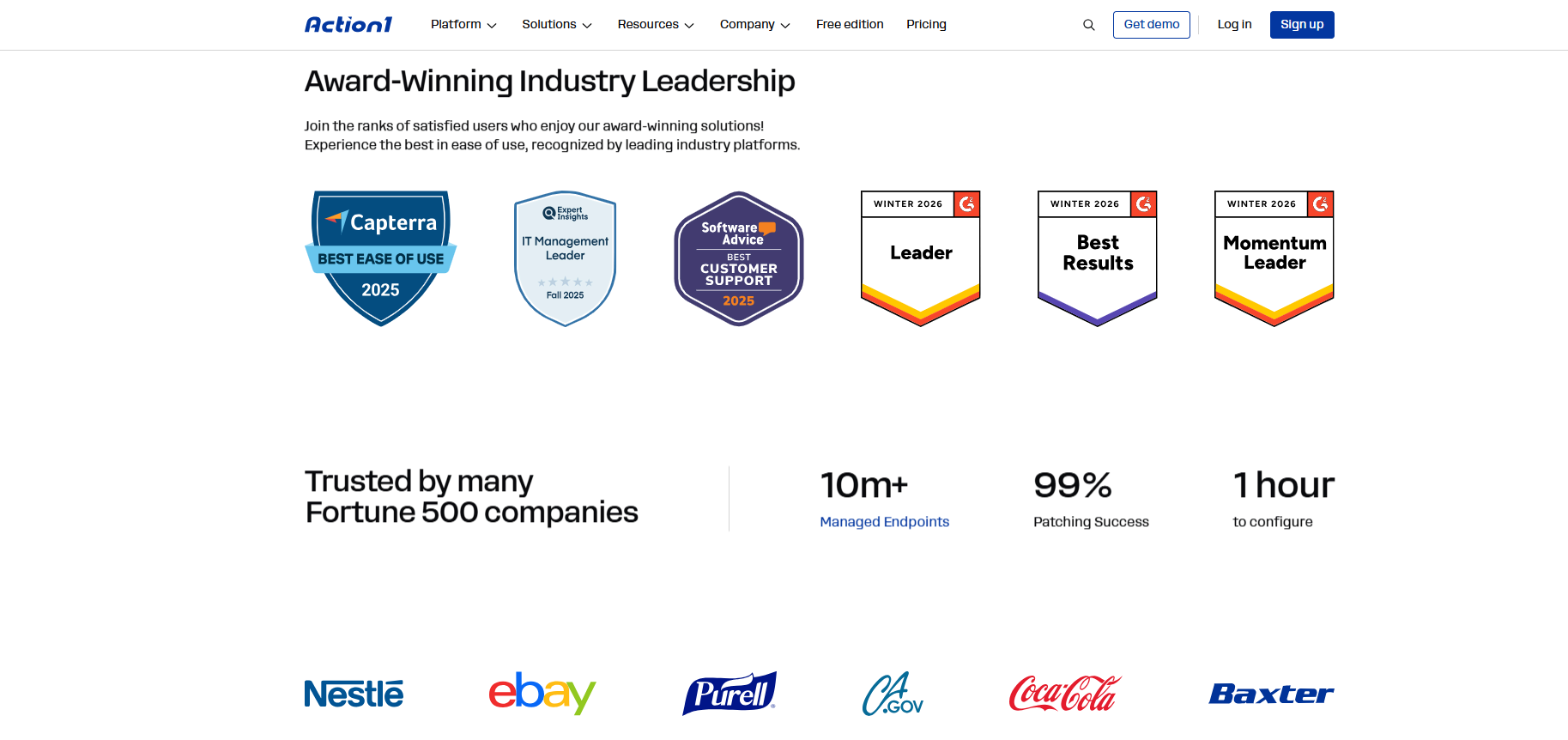Expand the Solutions dropdown menu
The height and width of the screenshot is (740, 1568).
(557, 25)
